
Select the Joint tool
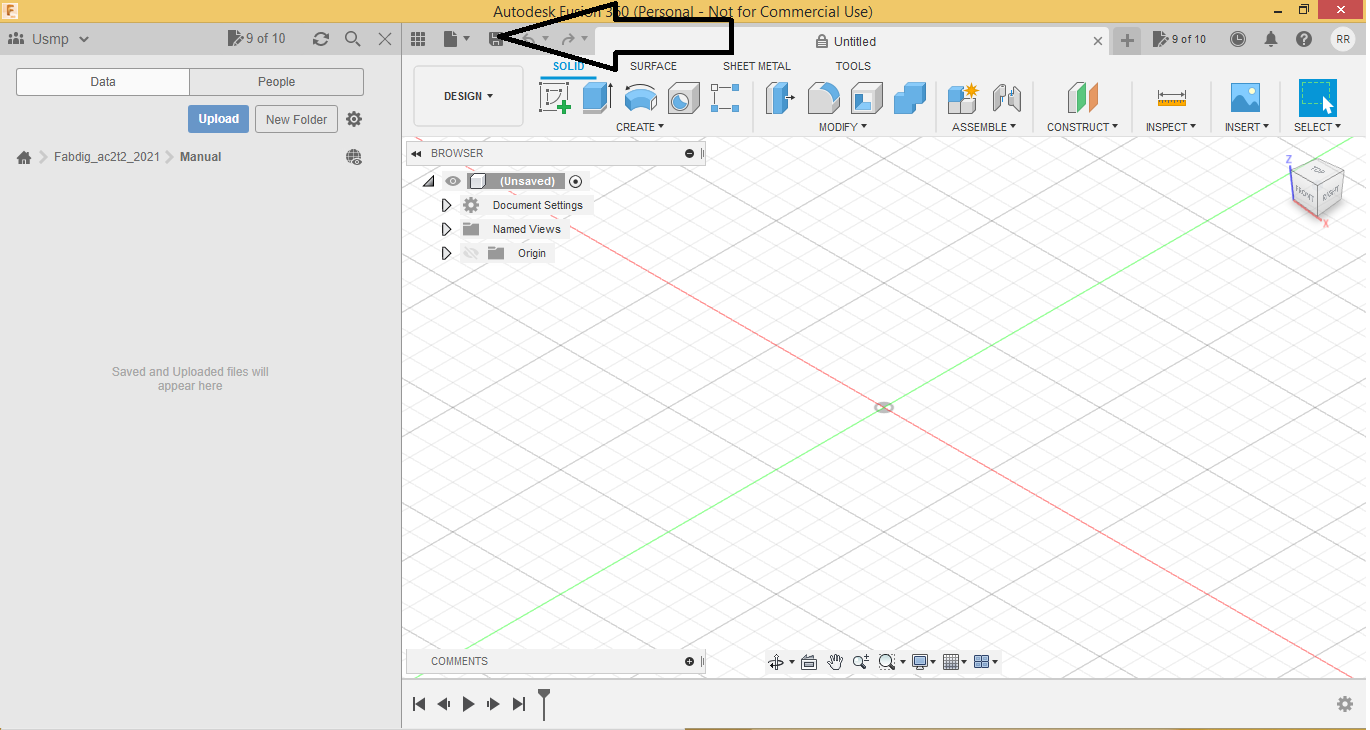pos(1007,98)
